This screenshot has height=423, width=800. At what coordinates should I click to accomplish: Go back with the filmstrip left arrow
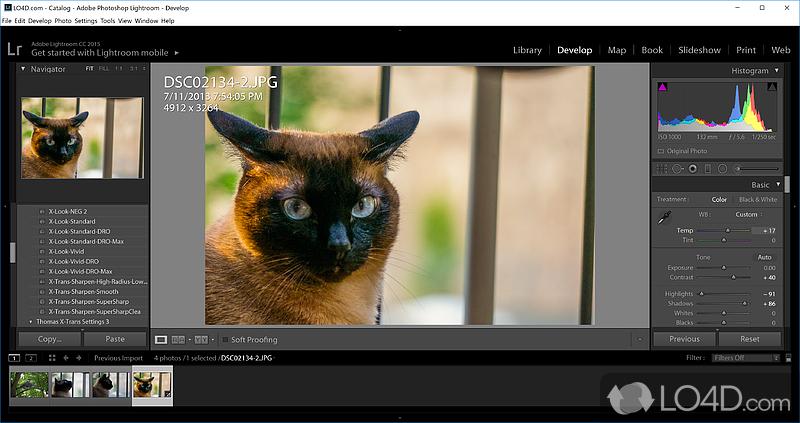[66, 358]
